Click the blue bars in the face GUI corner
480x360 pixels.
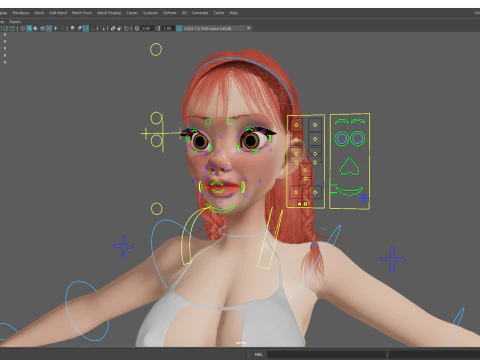364,198
